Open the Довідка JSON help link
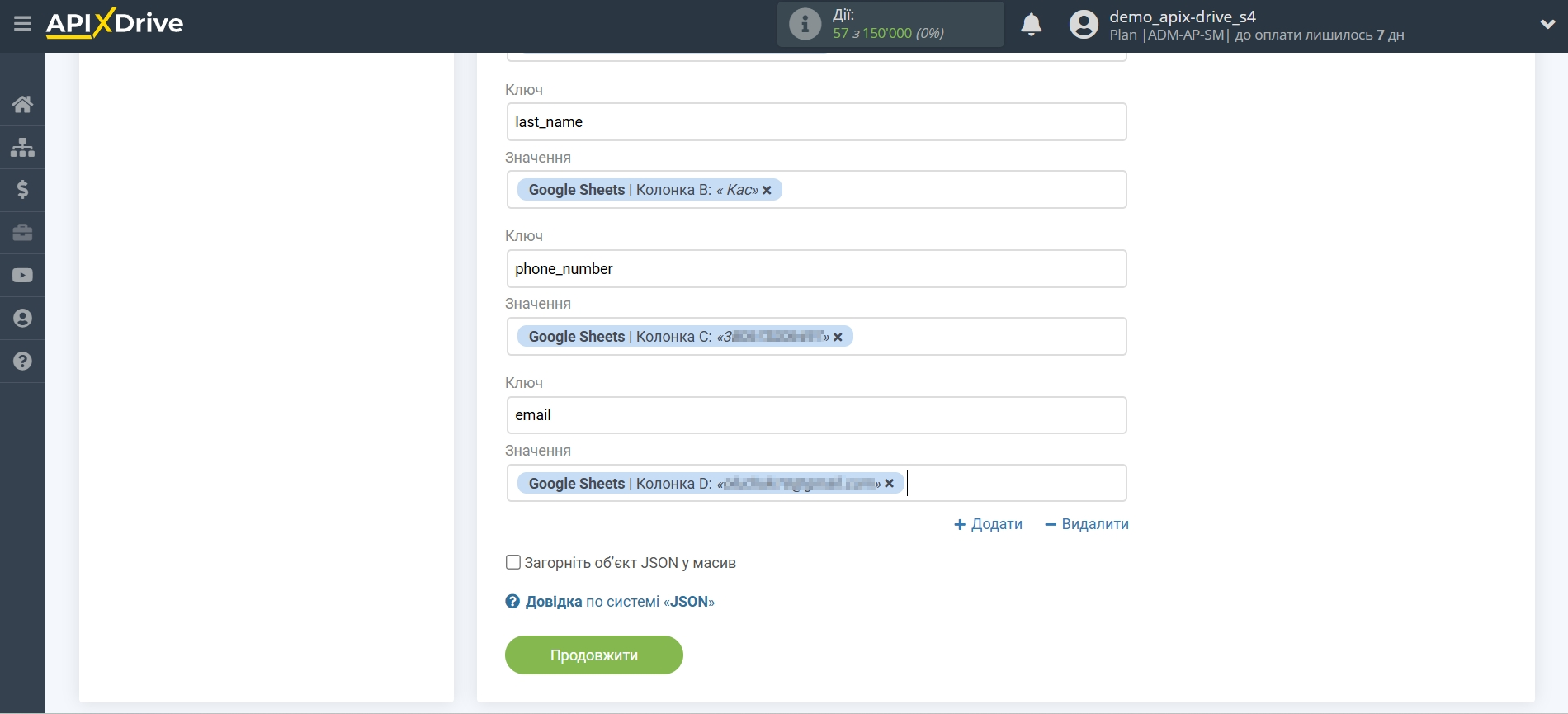Screen dimensions: 1568x714 click(x=620, y=602)
